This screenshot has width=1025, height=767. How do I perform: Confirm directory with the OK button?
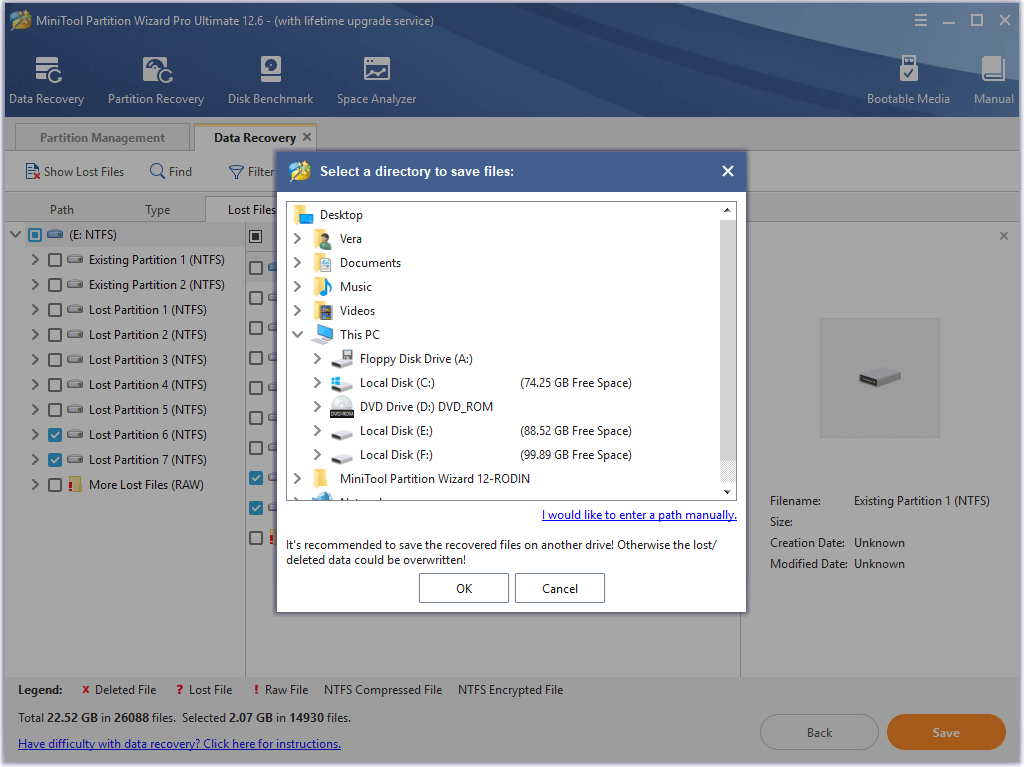tap(463, 588)
